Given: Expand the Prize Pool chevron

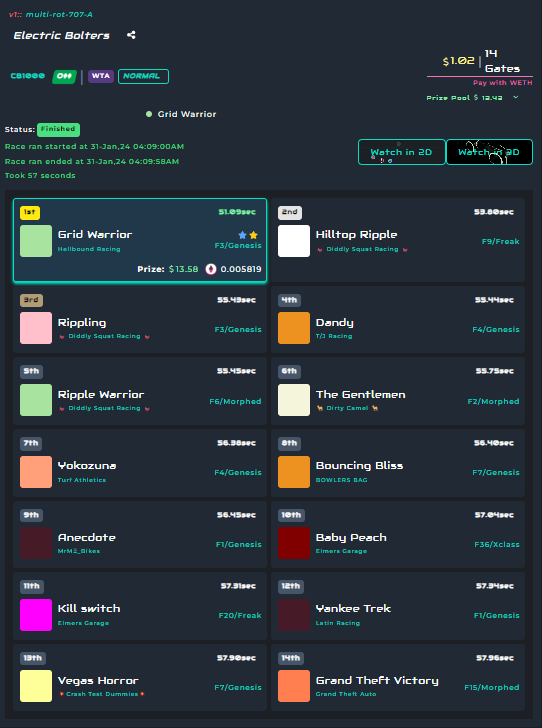Looking at the screenshot, I should 516,98.
